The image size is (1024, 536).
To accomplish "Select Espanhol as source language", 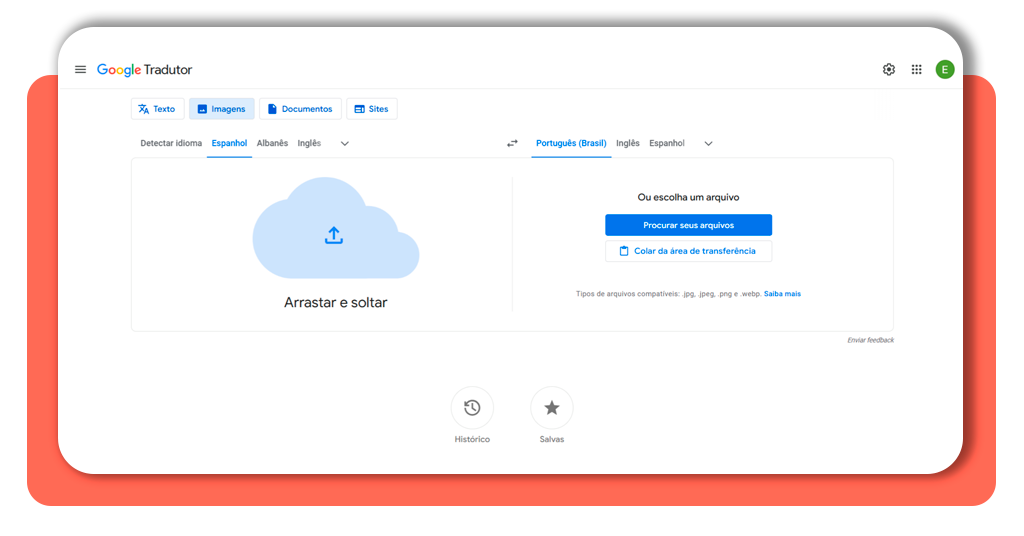I will [x=229, y=143].
